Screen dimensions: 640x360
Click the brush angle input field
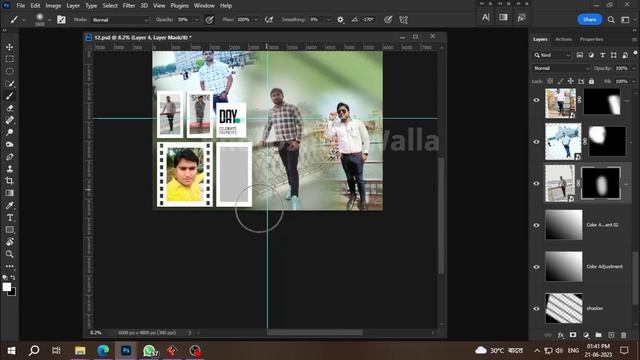pyautogui.click(x=368, y=20)
